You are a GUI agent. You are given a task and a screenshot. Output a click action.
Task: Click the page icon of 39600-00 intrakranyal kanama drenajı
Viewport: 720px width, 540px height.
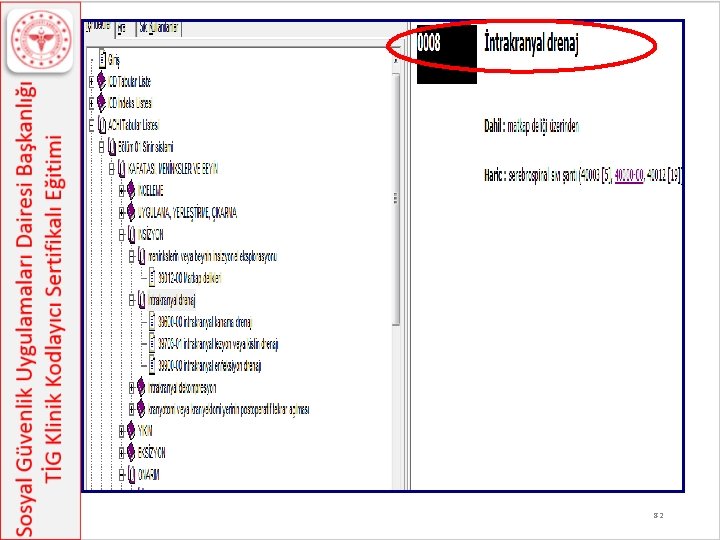tap(152, 322)
